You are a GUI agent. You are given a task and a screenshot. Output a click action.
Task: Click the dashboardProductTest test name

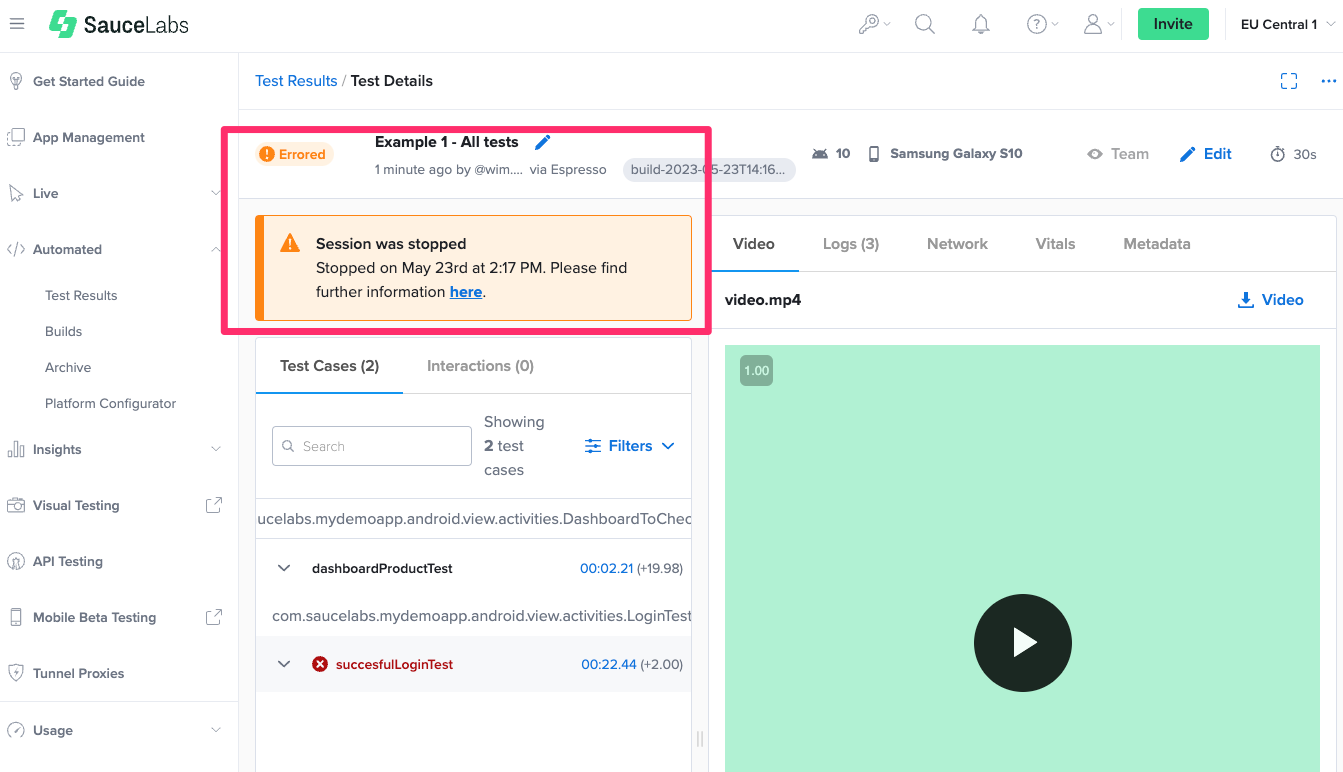pyautogui.click(x=382, y=568)
